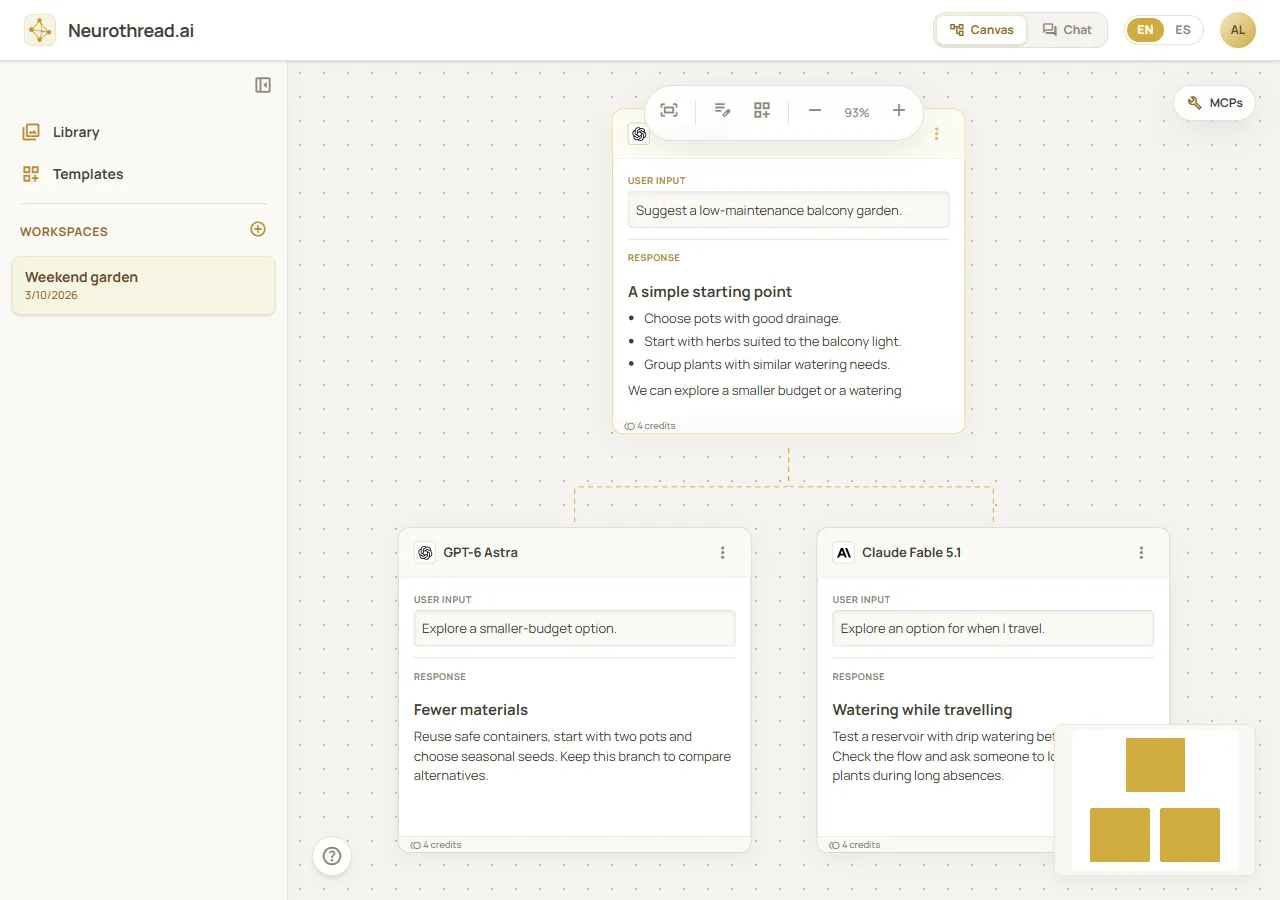The width and height of the screenshot is (1280, 900).
Task: Open the MCPs panel
Action: tap(1214, 103)
